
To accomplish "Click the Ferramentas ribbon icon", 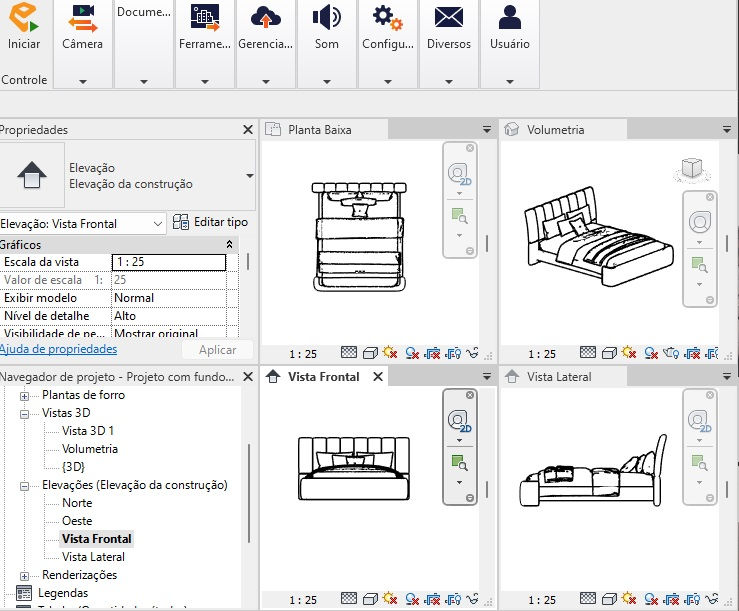I will tap(205, 18).
